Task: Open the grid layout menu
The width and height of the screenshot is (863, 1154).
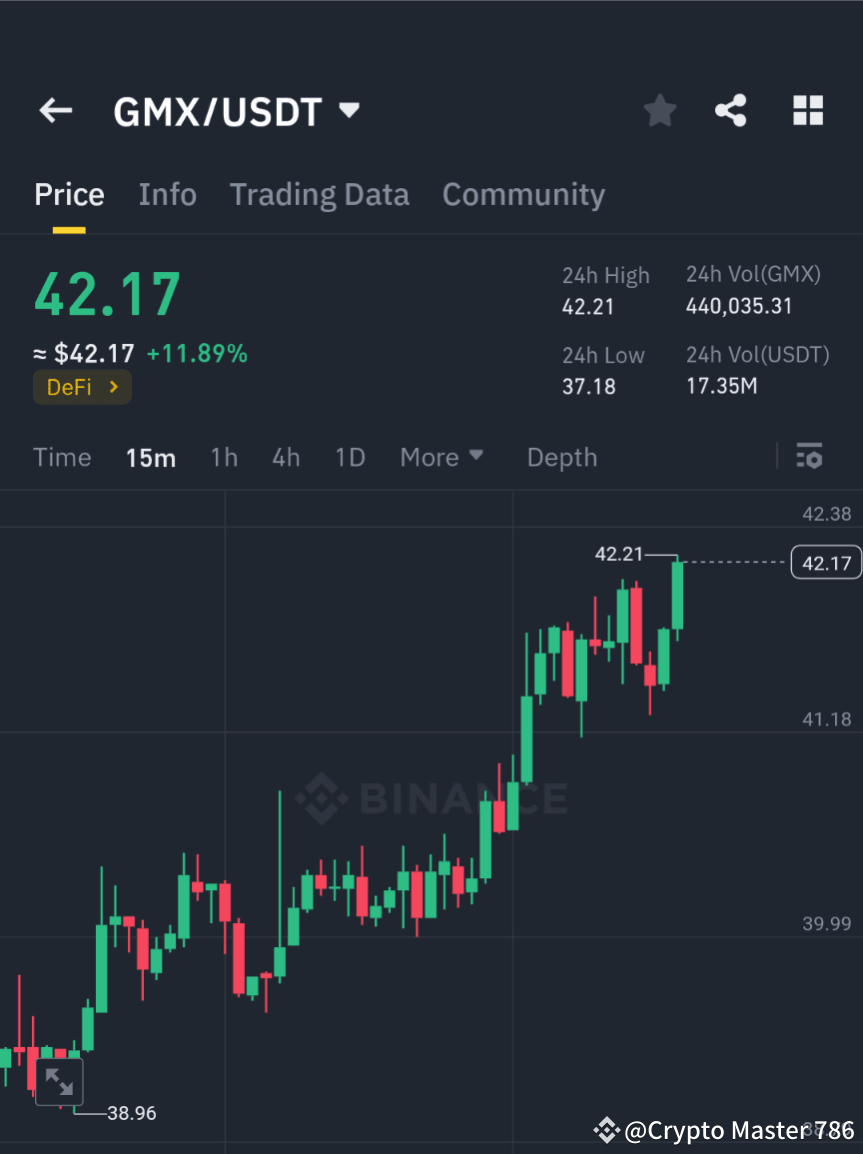Action: coord(807,110)
